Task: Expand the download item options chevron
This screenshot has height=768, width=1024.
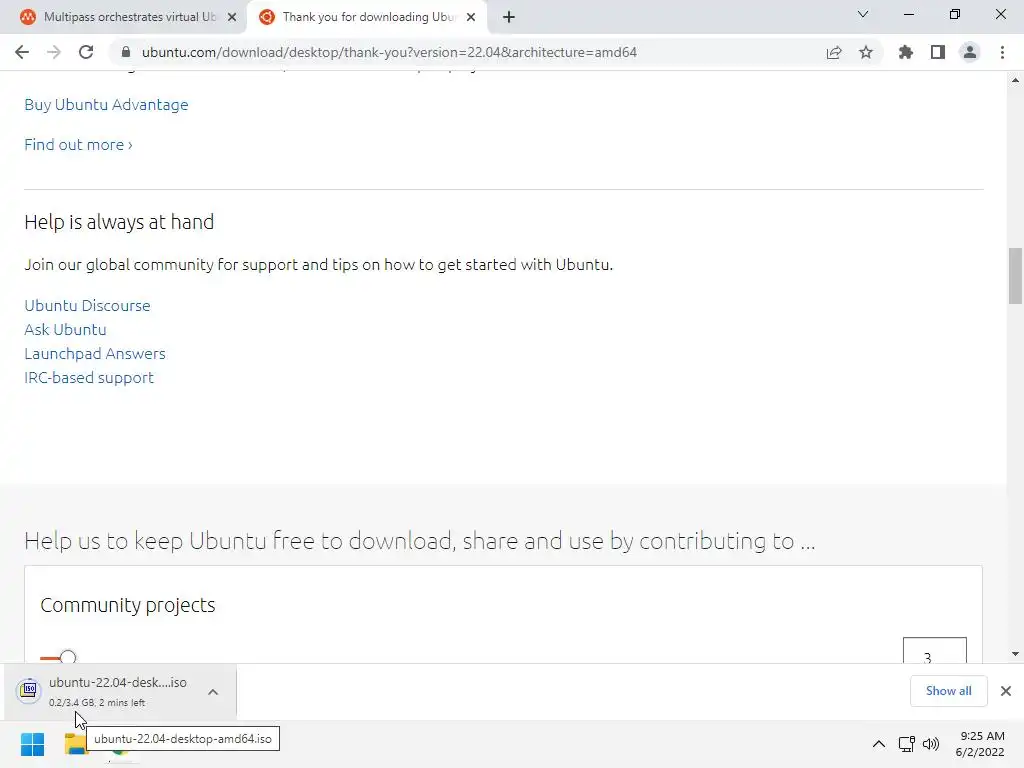Action: 213,692
